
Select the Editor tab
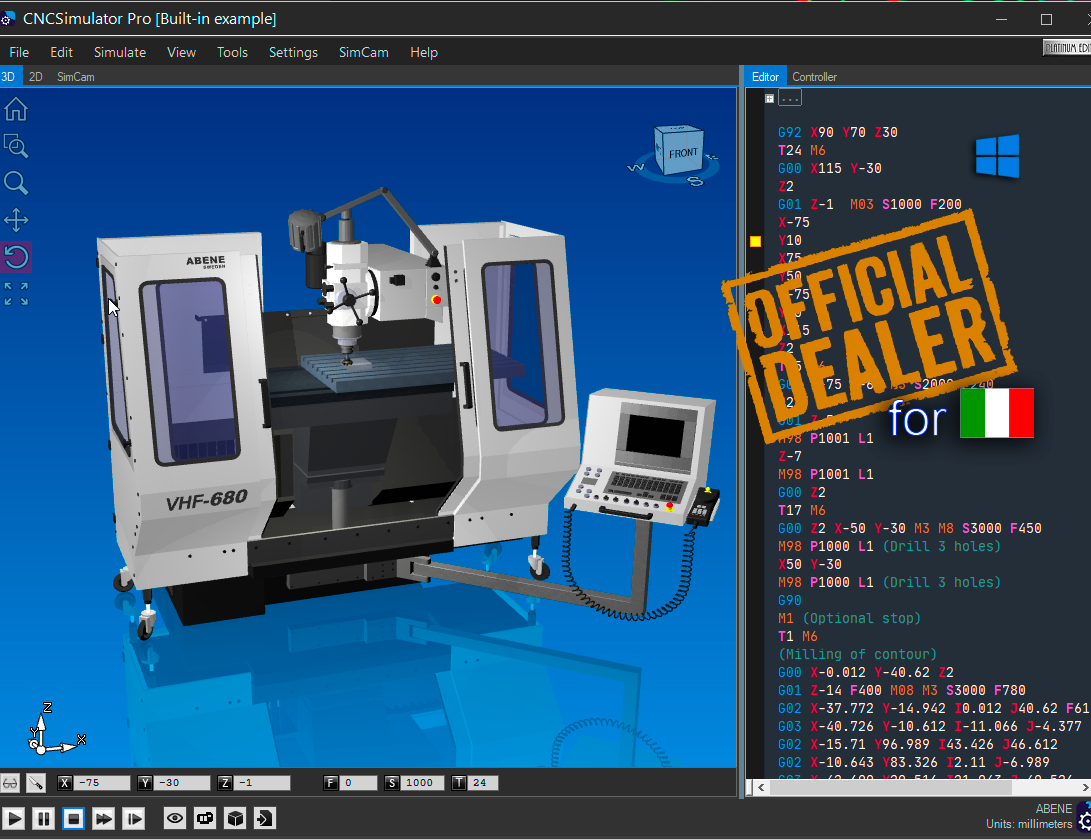765,77
